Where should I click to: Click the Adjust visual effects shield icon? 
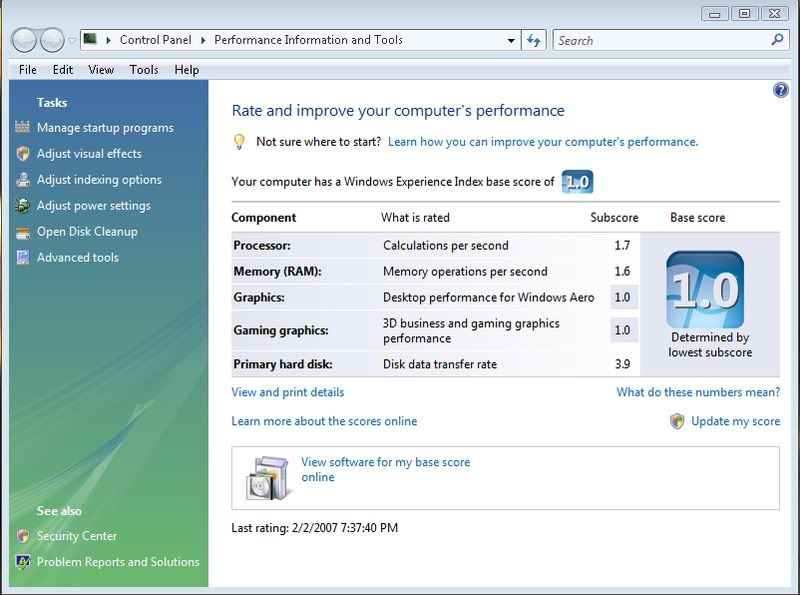22,154
